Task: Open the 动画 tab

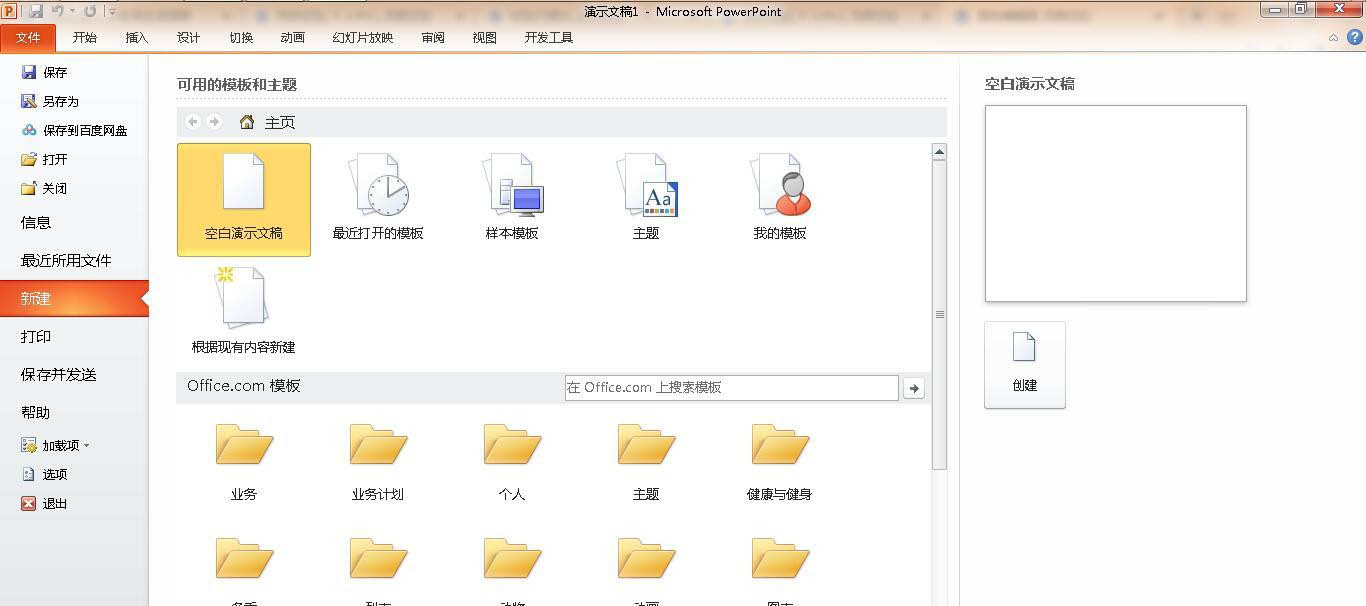Action: point(293,38)
